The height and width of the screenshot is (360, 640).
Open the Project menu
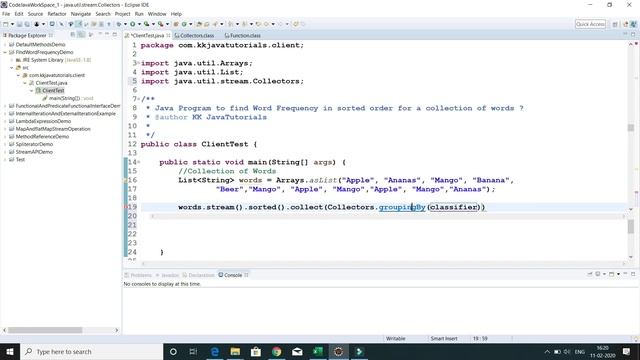[x=122, y=14]
